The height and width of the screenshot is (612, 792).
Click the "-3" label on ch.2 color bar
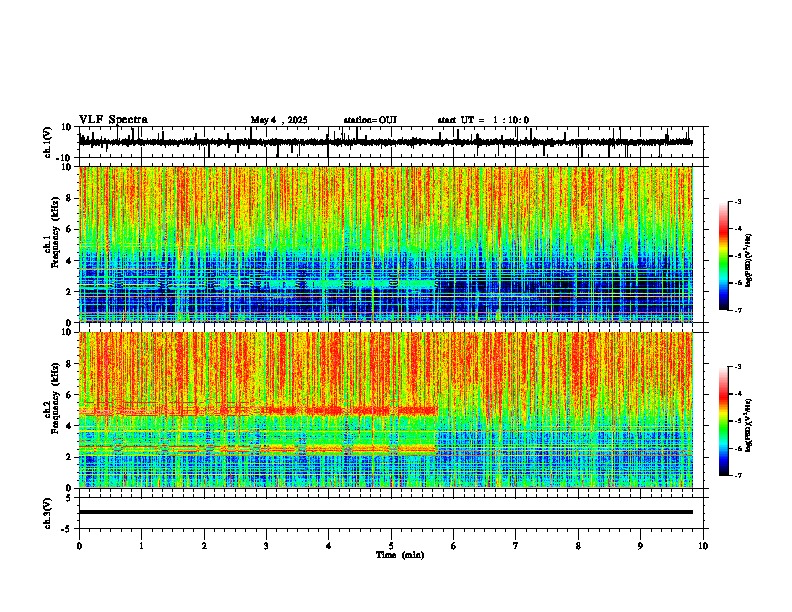click(x=738, y=367)
